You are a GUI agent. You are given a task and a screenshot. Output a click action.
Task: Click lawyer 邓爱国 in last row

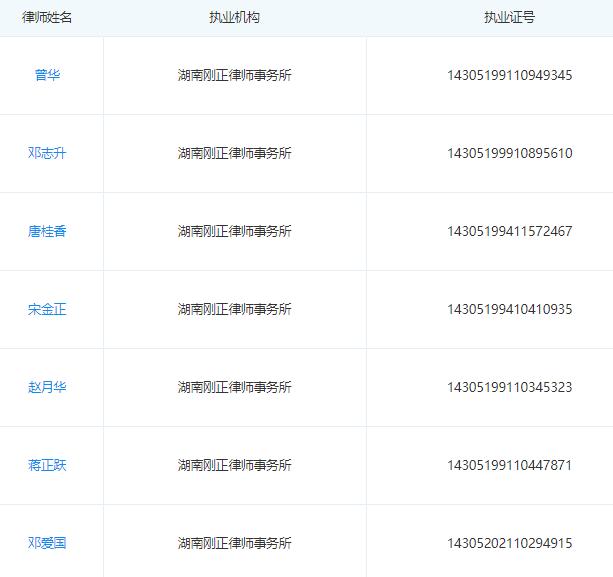click(x=47, y=543)
